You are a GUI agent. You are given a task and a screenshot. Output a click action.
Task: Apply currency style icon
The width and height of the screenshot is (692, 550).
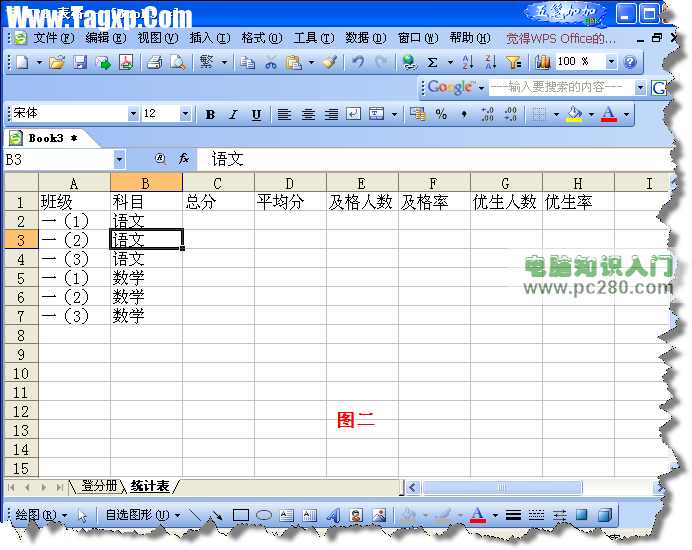click(417, 114)
